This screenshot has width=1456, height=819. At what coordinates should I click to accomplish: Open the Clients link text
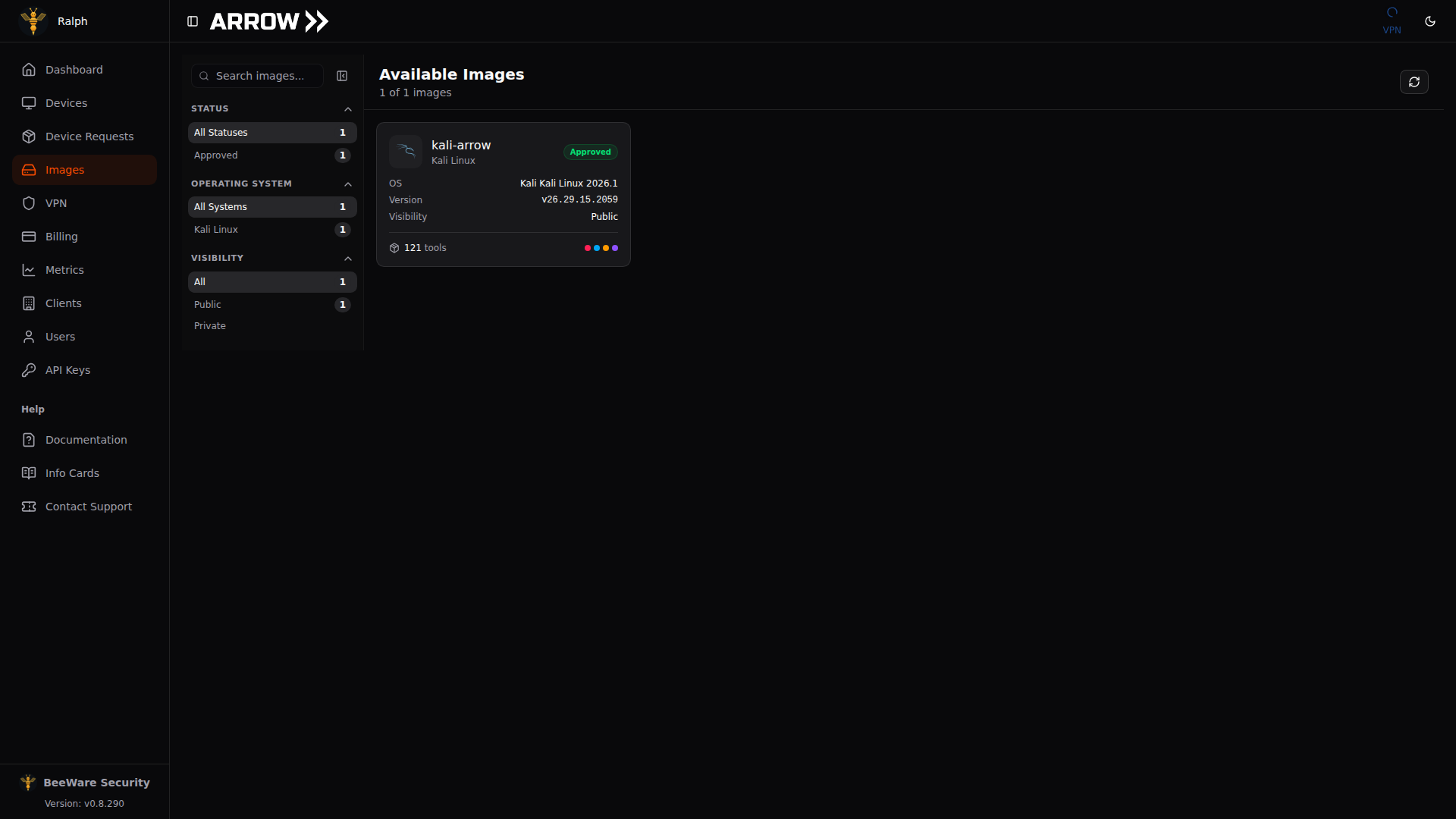64,303
